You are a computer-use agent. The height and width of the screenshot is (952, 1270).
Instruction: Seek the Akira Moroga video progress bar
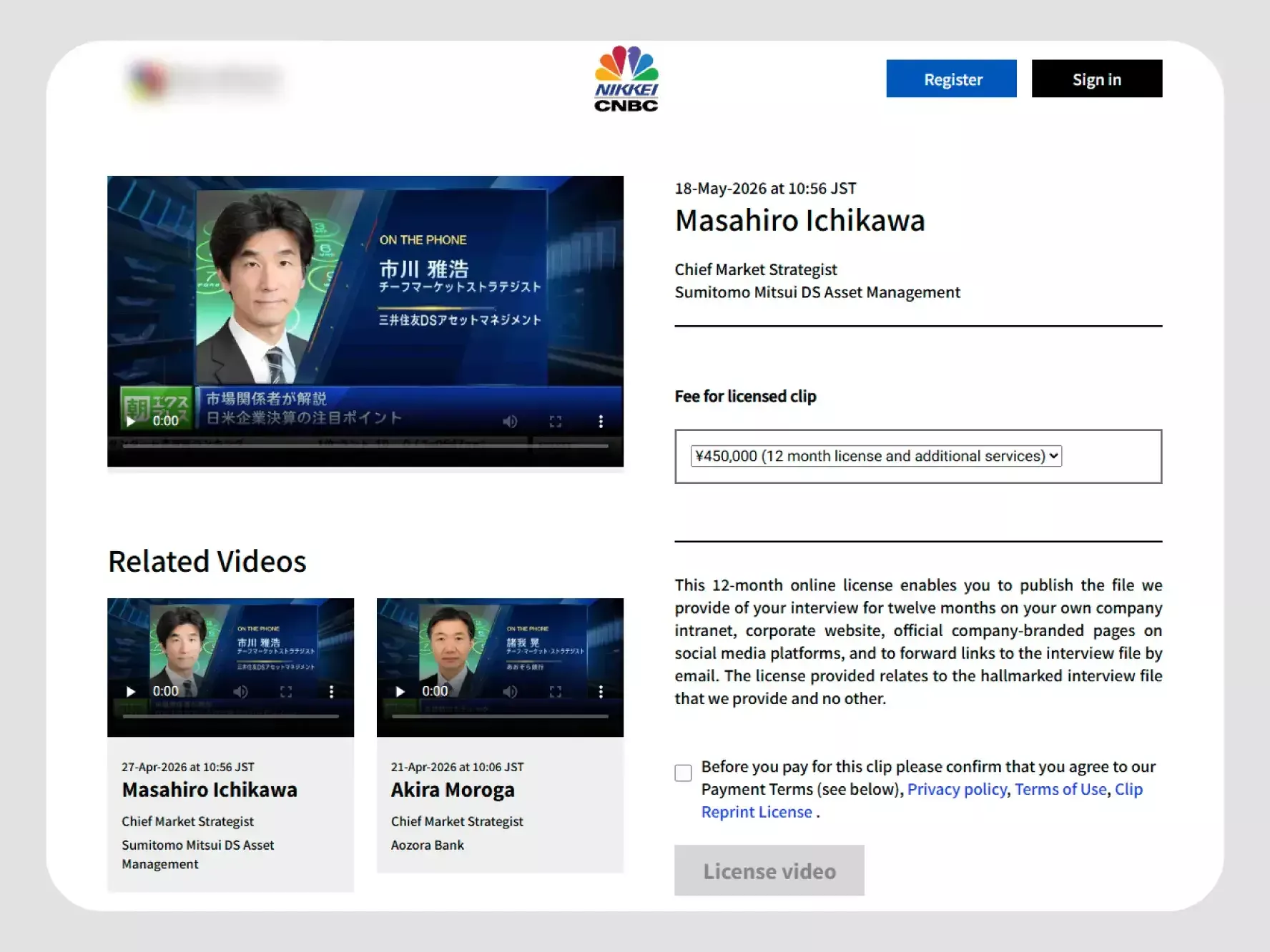click(500, 716)
